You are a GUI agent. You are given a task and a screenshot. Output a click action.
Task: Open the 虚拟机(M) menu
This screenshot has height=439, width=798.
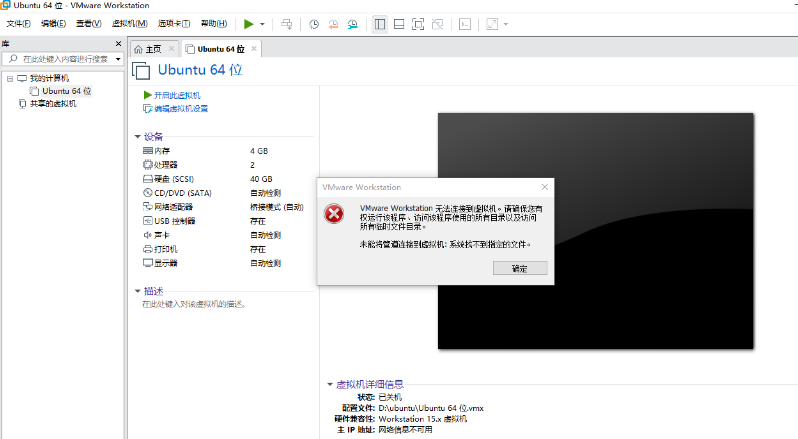tap(129, 23)
